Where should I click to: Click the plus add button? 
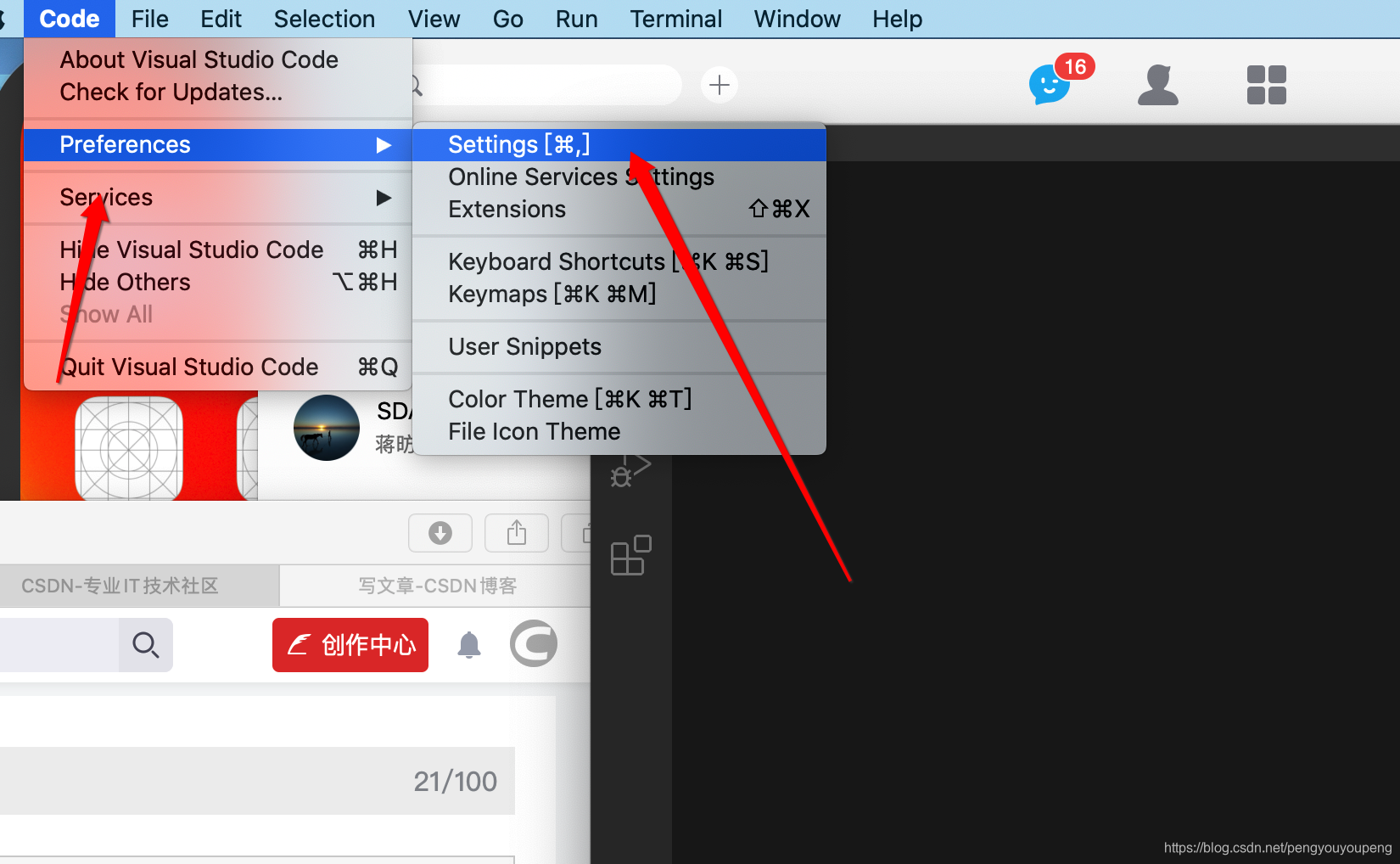click(720, 85)
